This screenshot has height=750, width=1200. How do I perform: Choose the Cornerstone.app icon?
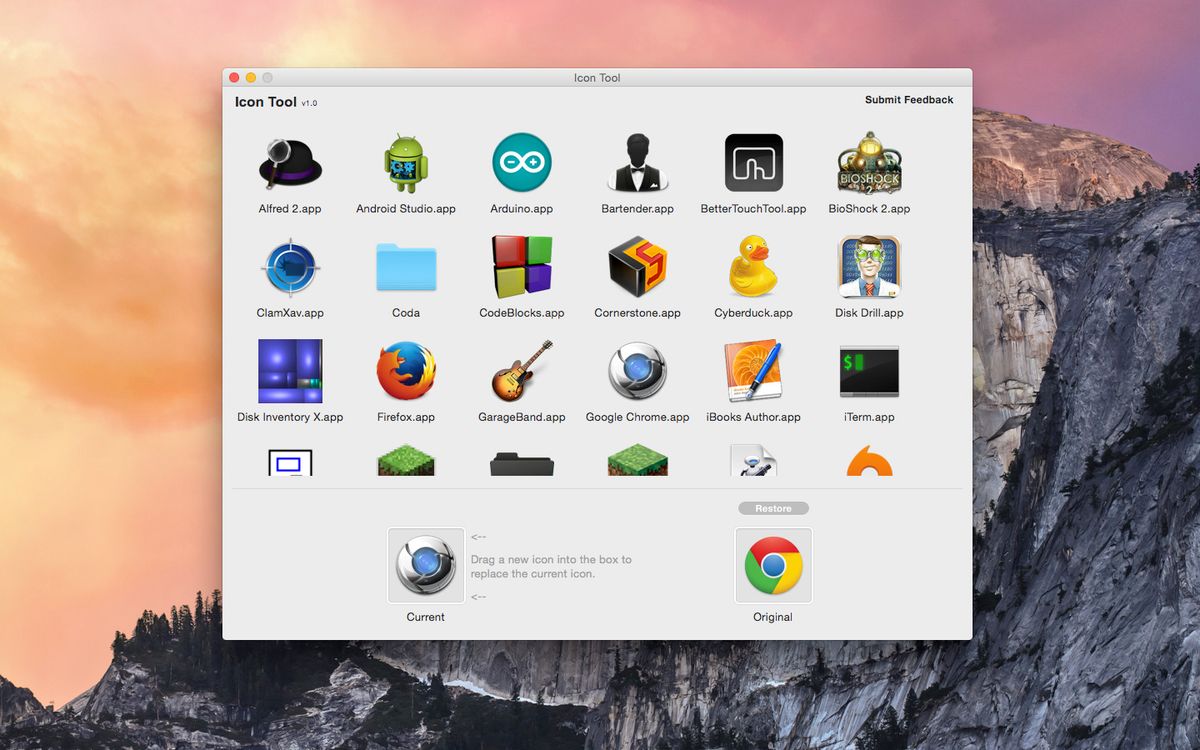[637, 267]
